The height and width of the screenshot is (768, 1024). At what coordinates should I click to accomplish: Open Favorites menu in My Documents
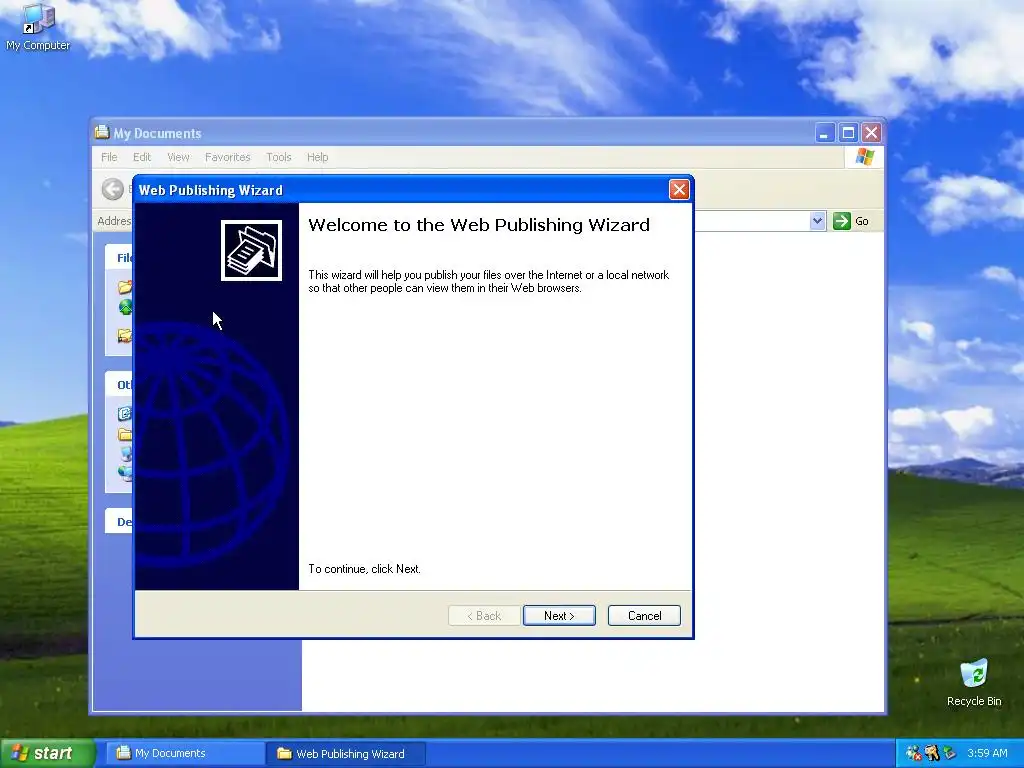point(227,157)
